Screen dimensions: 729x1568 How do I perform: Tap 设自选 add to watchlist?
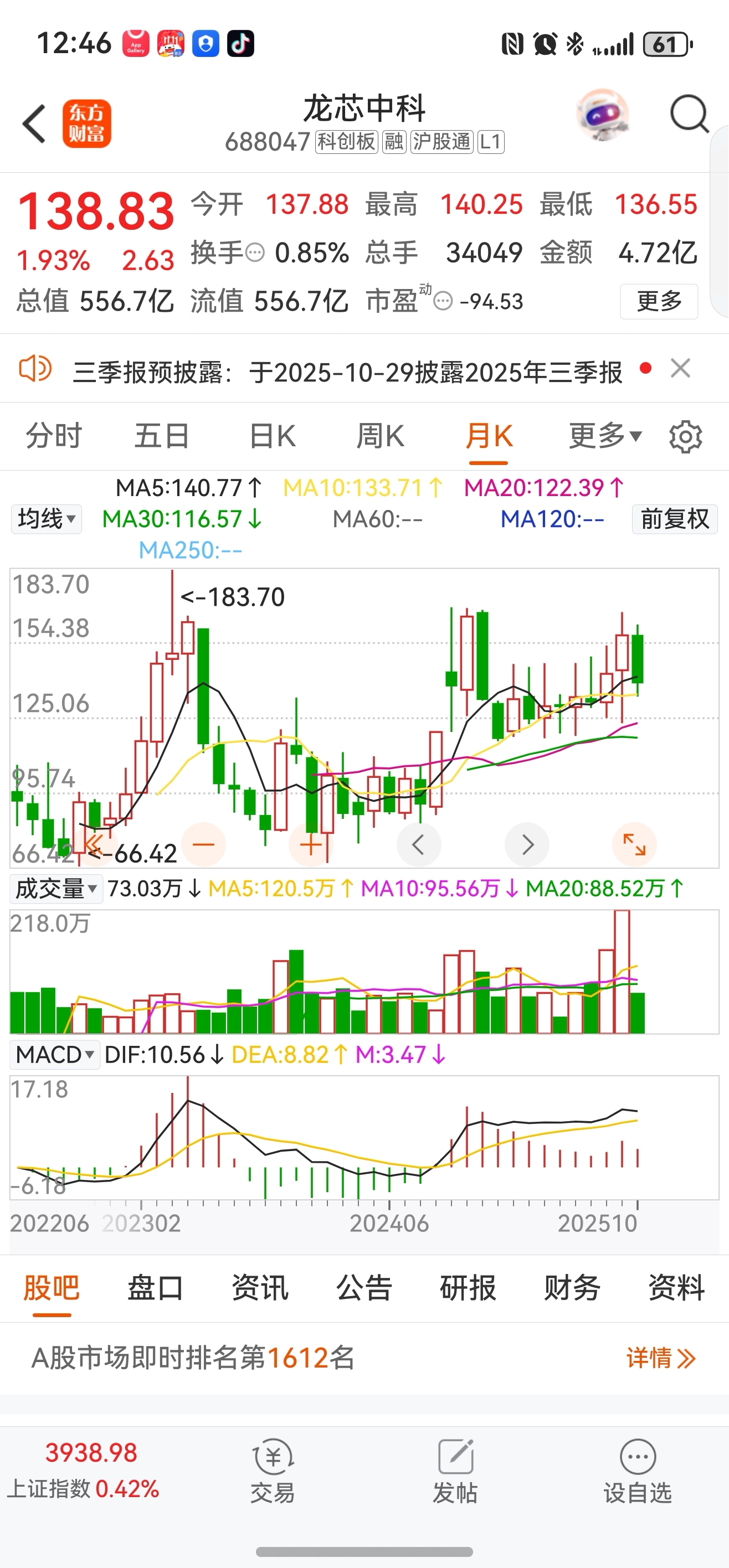click(638, 1472)
